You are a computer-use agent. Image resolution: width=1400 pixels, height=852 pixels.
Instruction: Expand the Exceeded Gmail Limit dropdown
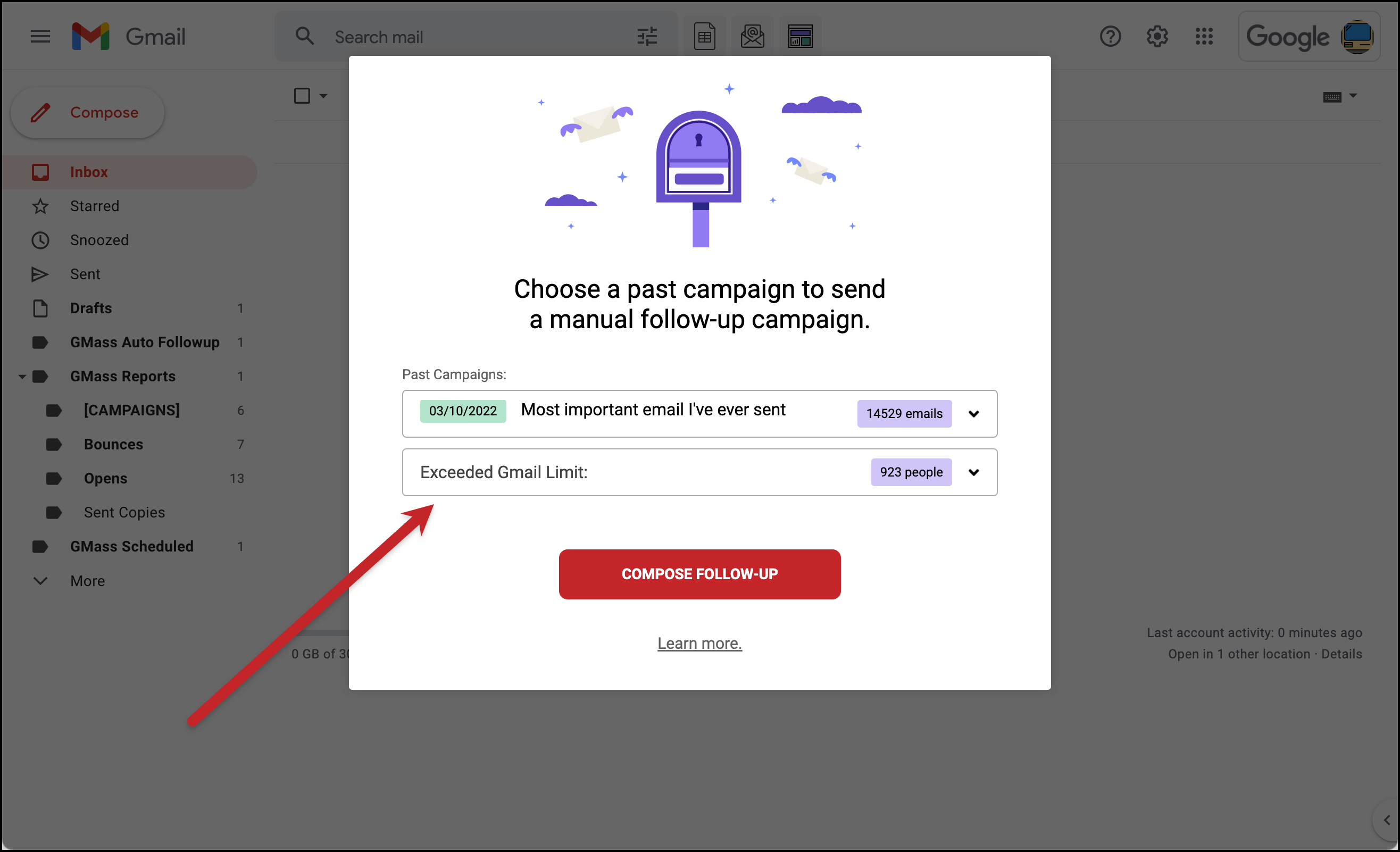(x=975, y=471)
